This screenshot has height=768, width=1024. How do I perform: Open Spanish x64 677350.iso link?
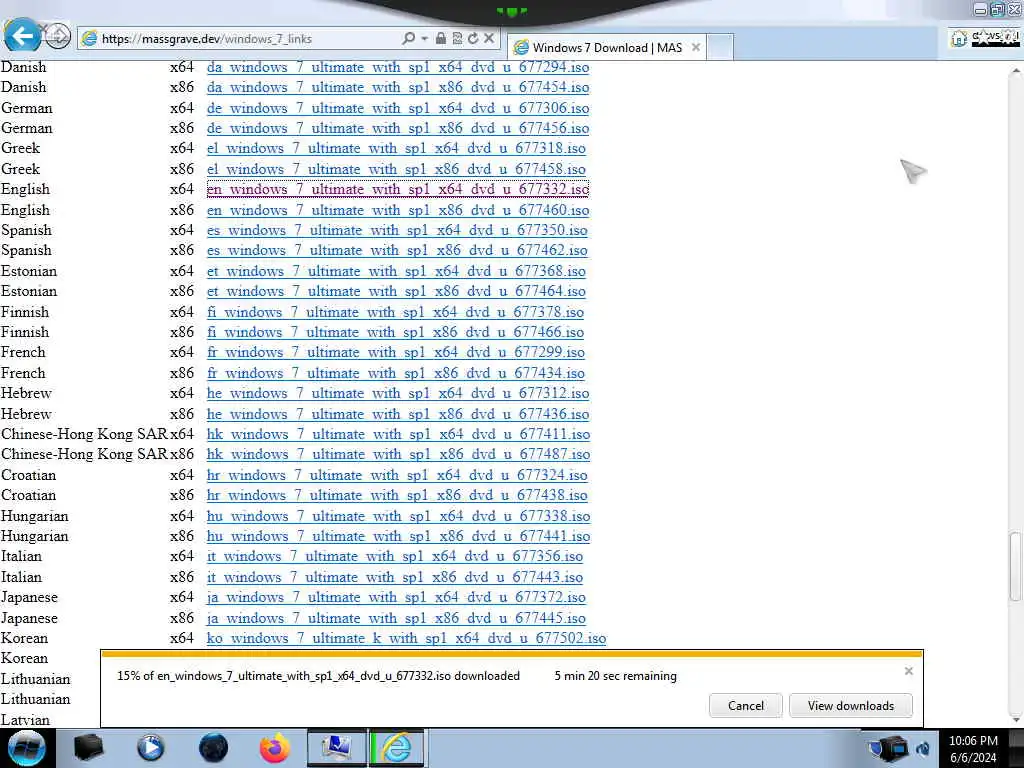coord(397,231)
